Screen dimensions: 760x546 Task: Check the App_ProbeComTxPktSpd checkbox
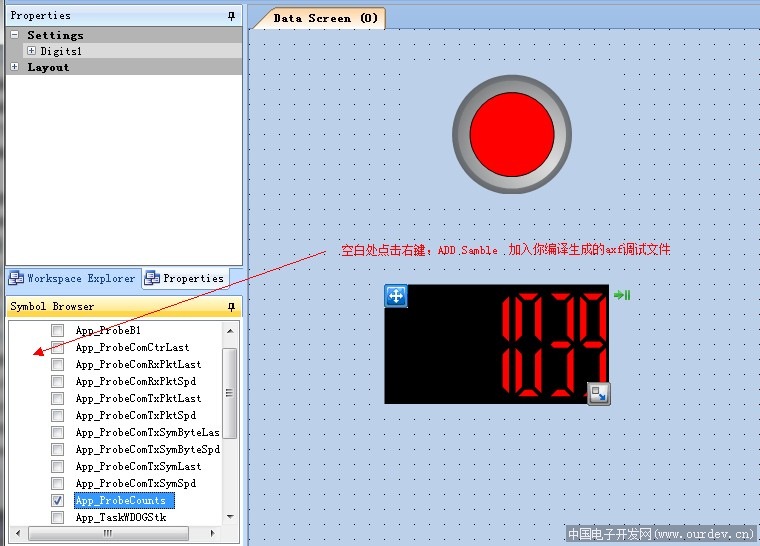[x=57, y=415]
